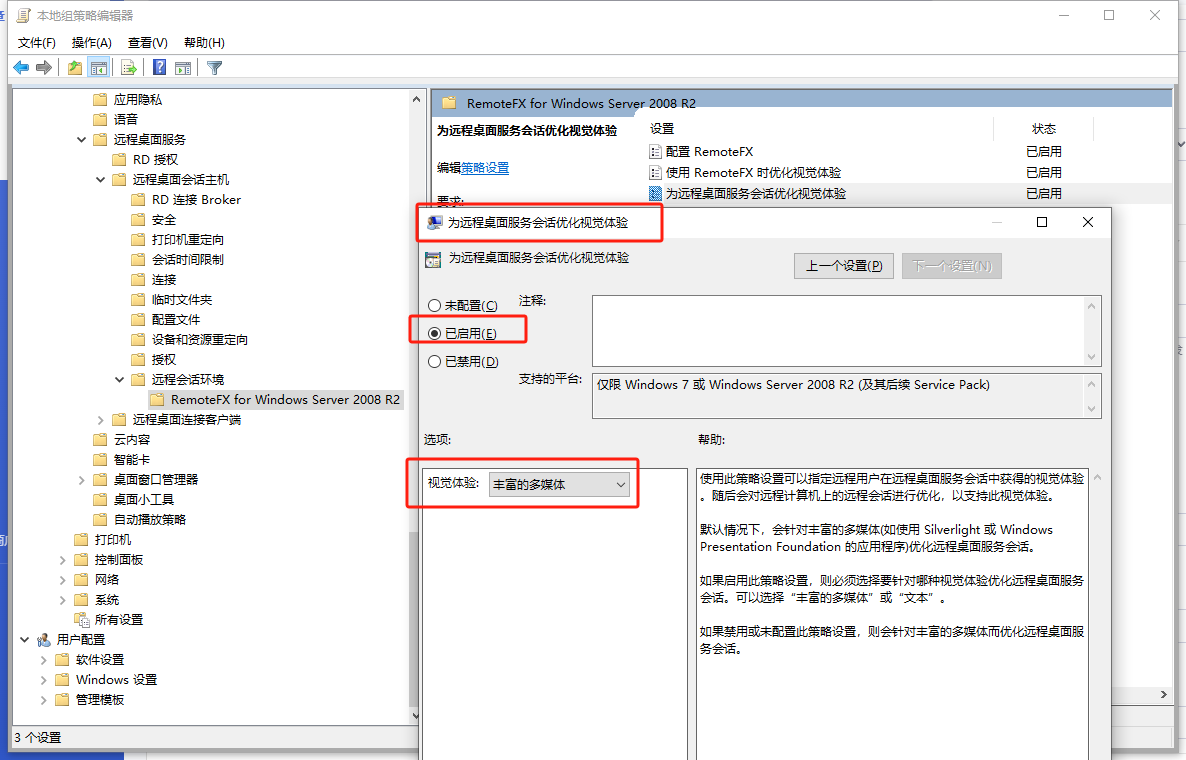Viewport: 1186px width, 760px height.
Task: Expand the 远程桌面连接客户端 tree node
Action: (x=101, y=420)
